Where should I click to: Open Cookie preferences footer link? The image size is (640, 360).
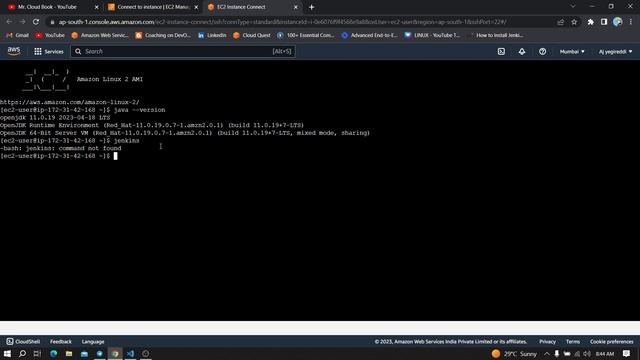[611, 342]
